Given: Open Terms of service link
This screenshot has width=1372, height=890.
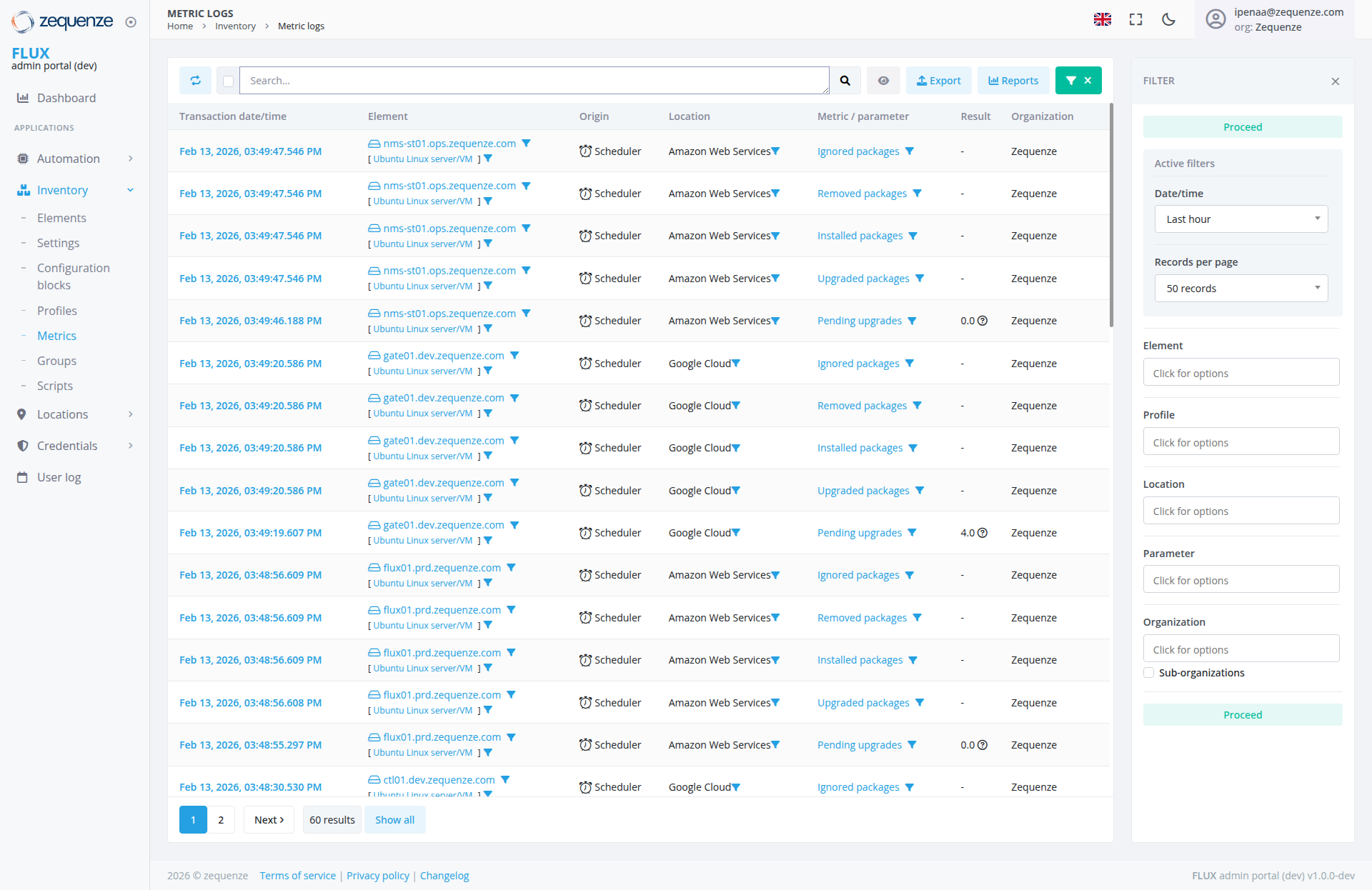Looking at the screenshot, I should click(297, 876).
